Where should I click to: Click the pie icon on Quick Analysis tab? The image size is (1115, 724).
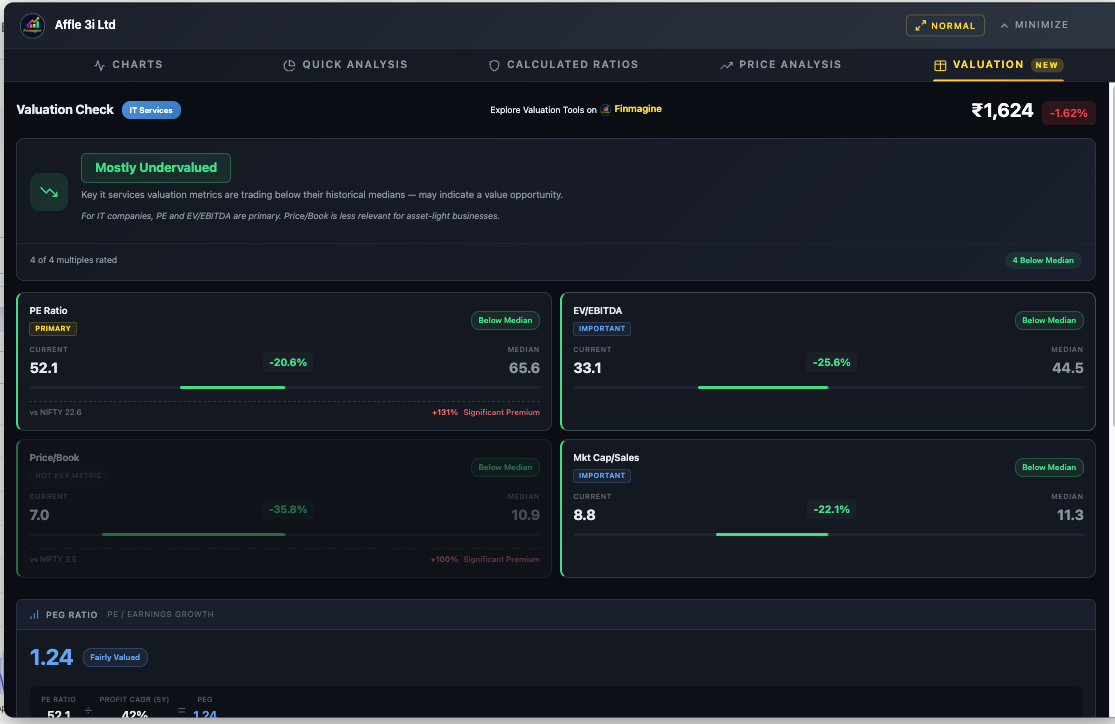tap(290, 65)
